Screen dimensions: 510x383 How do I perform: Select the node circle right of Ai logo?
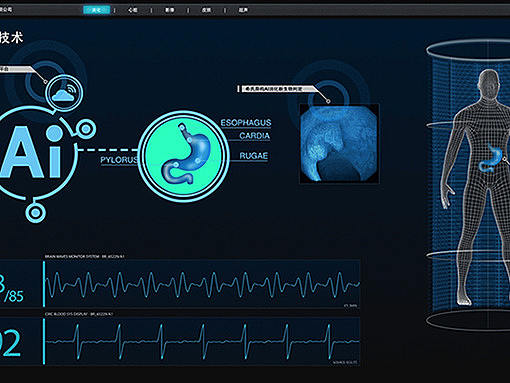click(86, 129)
